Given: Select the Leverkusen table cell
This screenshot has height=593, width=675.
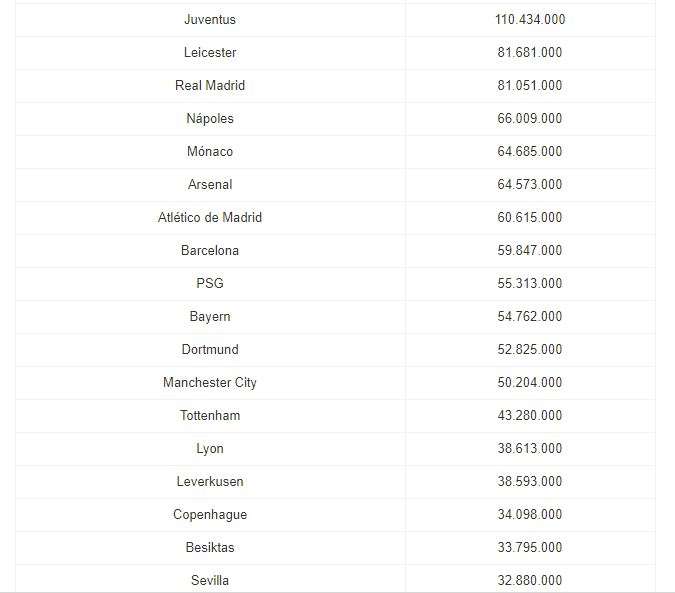Looking at the screenshot, I should [x=210, y=481].
